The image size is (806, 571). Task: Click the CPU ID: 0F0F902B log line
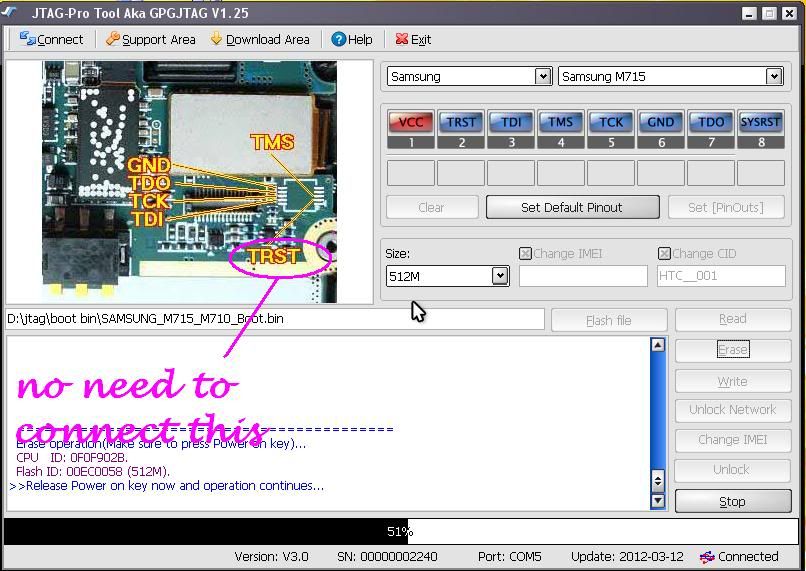pyautogui.click(x=72, y=457)
